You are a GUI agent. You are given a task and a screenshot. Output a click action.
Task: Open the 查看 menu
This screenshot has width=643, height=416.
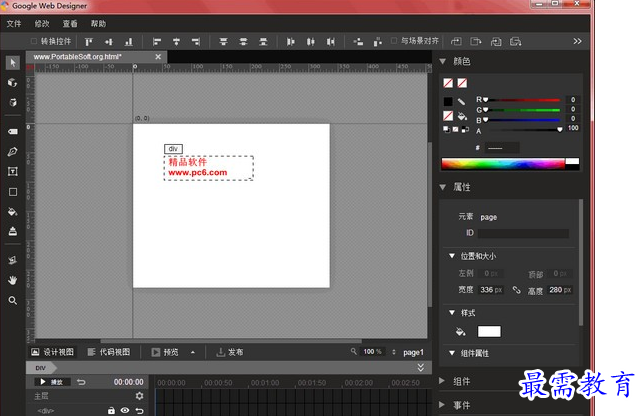[70, 24]
